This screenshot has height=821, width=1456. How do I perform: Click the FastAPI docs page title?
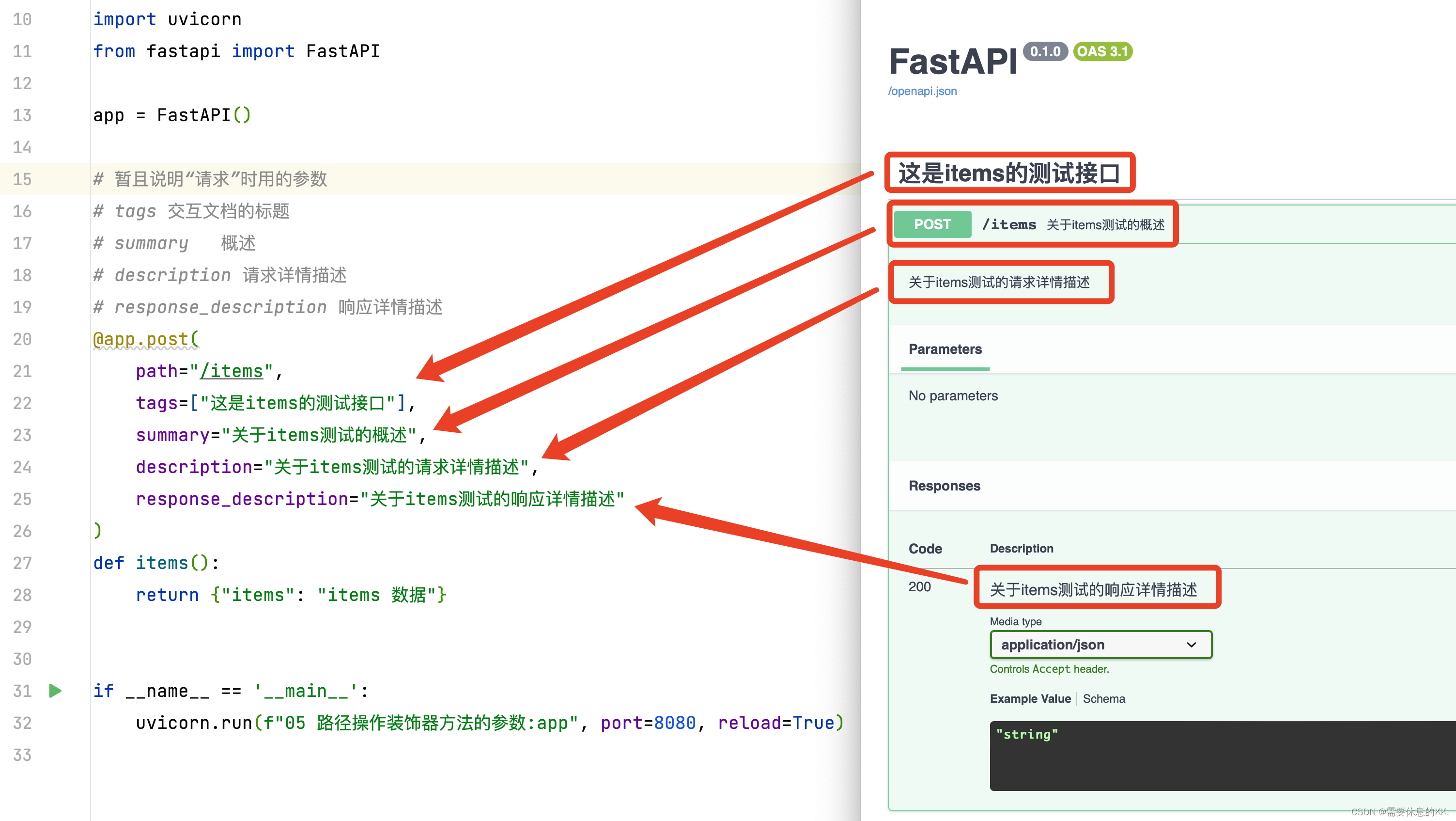pos(952,61)
